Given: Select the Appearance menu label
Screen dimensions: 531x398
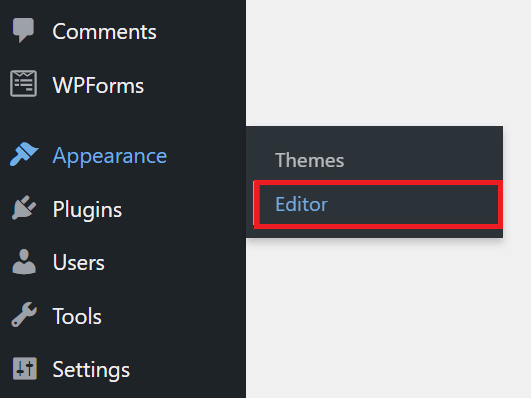Looking at the screenshot, I should [110, 156].
